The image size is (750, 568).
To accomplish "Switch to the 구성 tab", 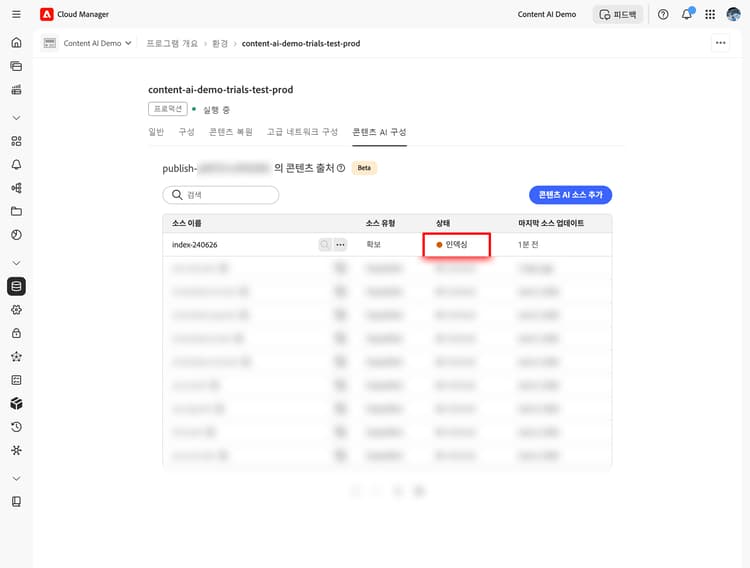I will tap(187, 132).
